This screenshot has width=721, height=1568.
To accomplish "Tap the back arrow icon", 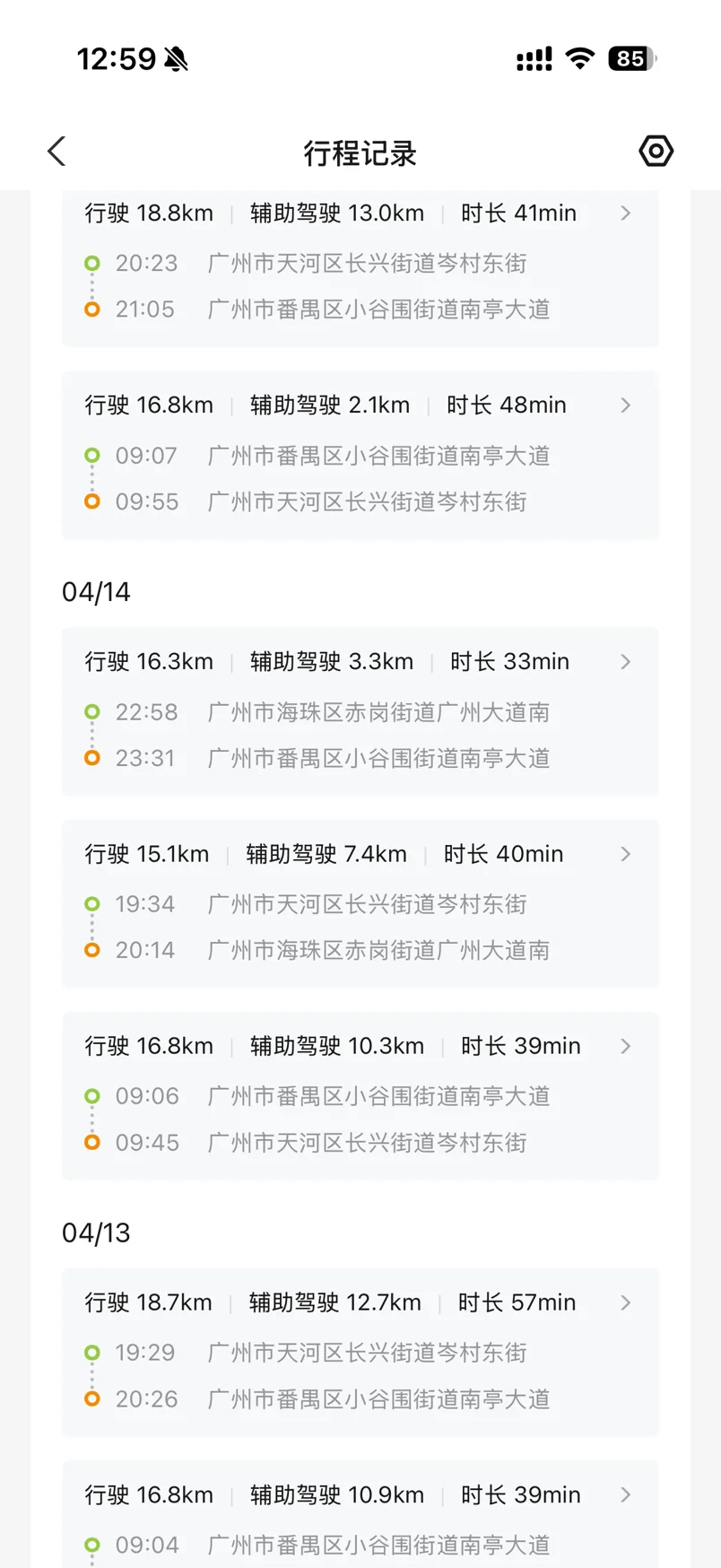I will tap(57, 152).
